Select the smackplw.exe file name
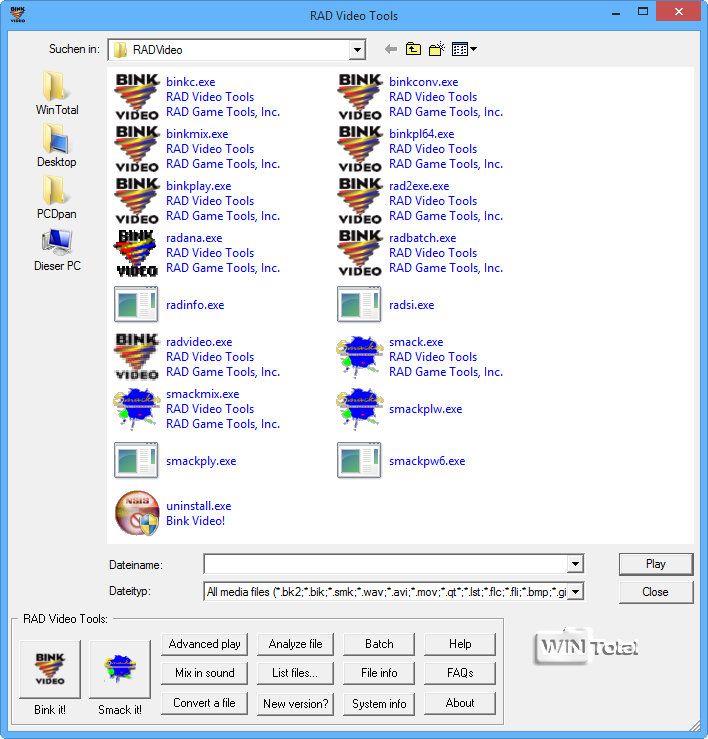Image resolution: width=708 pixels, height=739 pixels. [426, 409]
